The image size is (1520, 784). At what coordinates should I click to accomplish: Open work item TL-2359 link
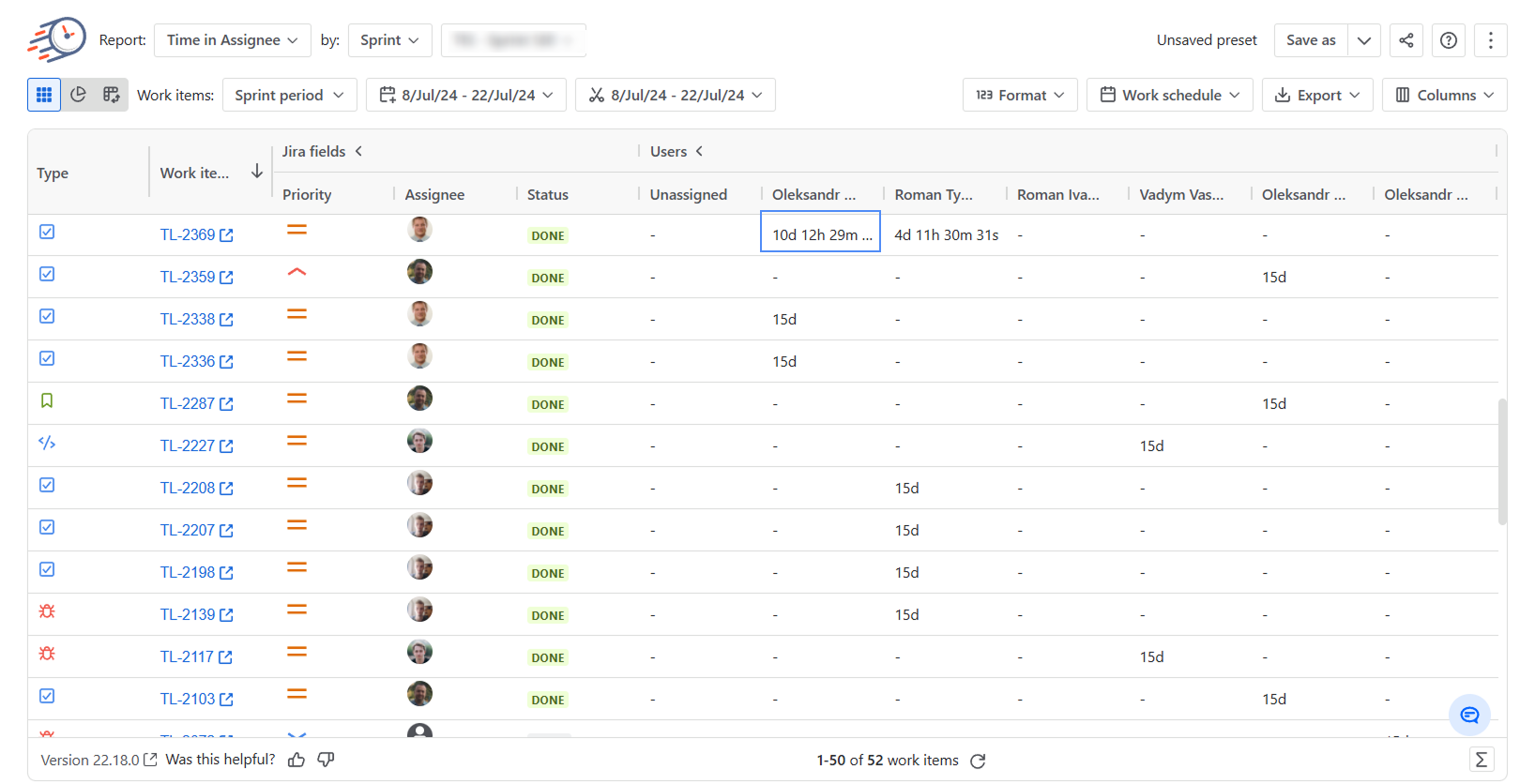point(188,278)
